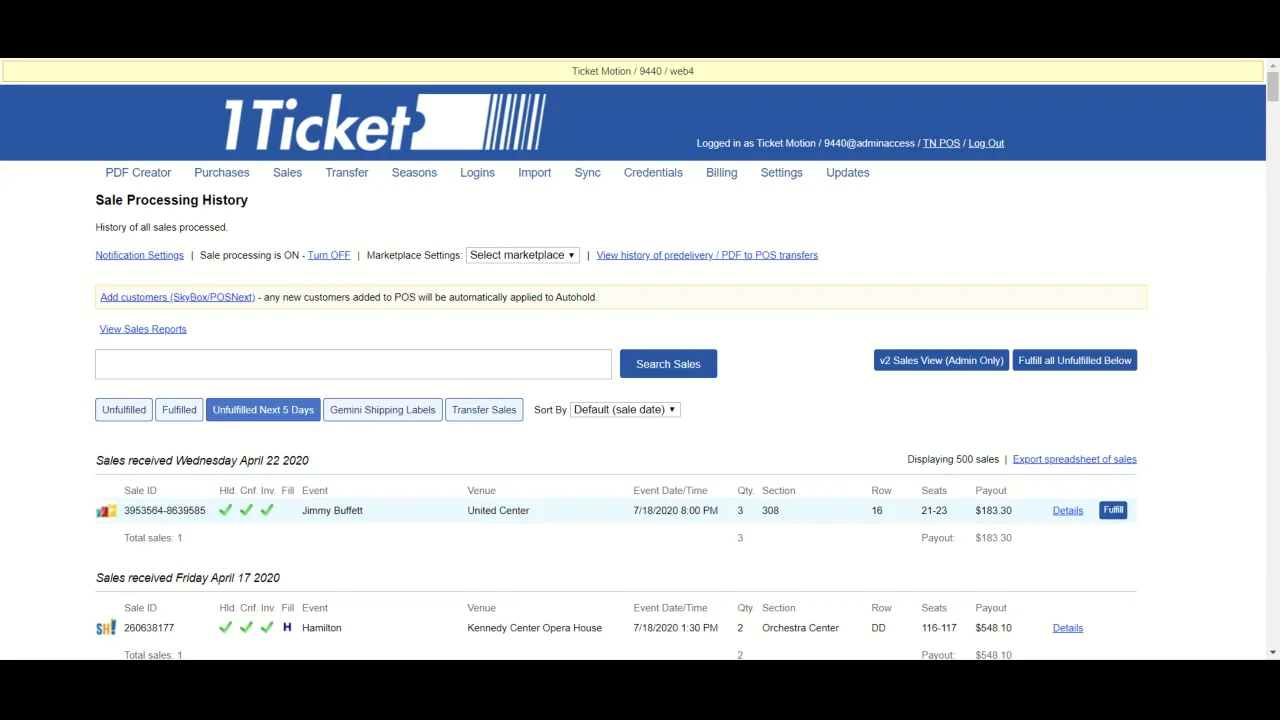
Task: Click Orchestra Center section cell
Action: pos(800,628)
